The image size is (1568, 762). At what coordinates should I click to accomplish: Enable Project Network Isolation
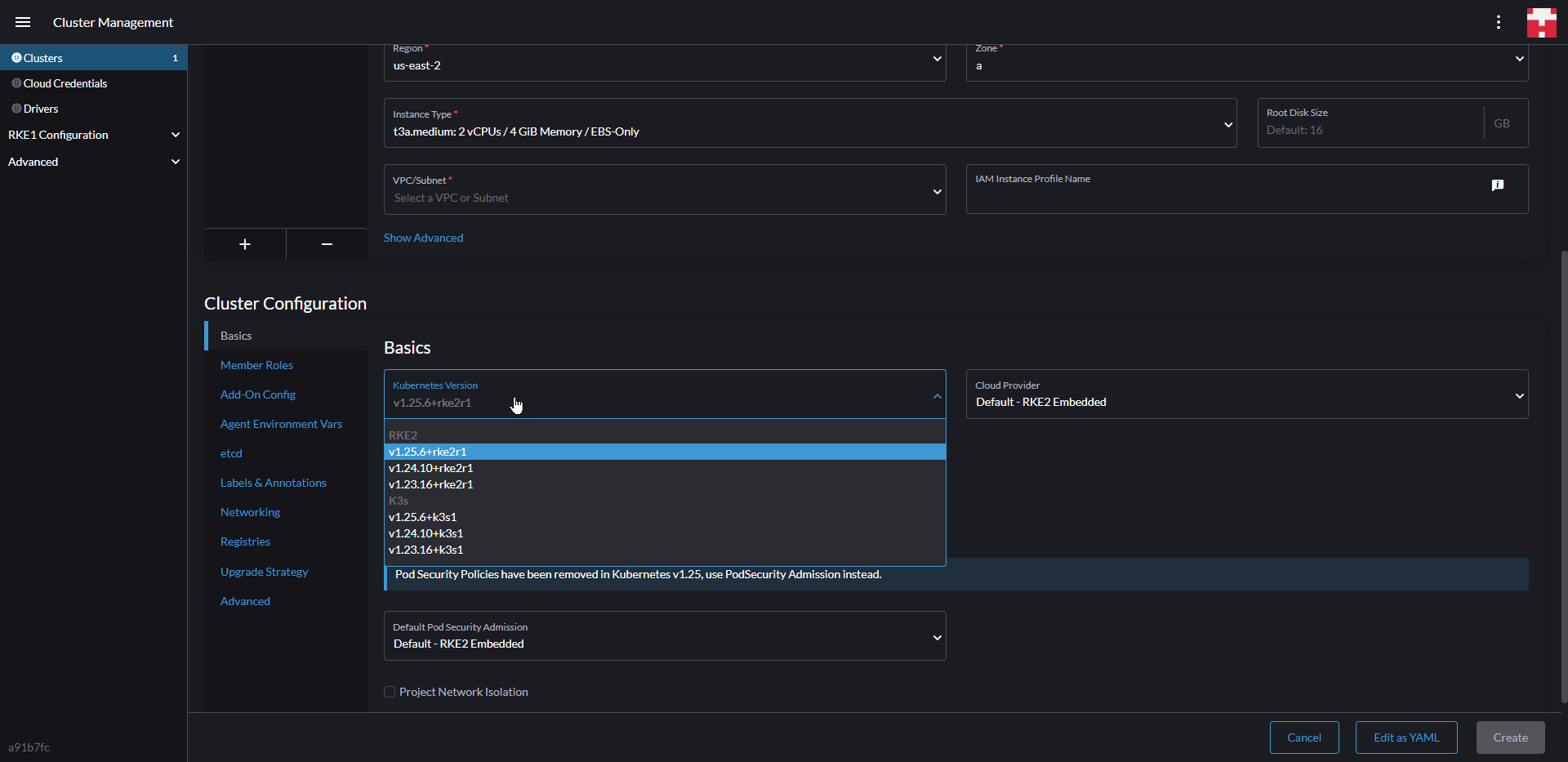389,691
